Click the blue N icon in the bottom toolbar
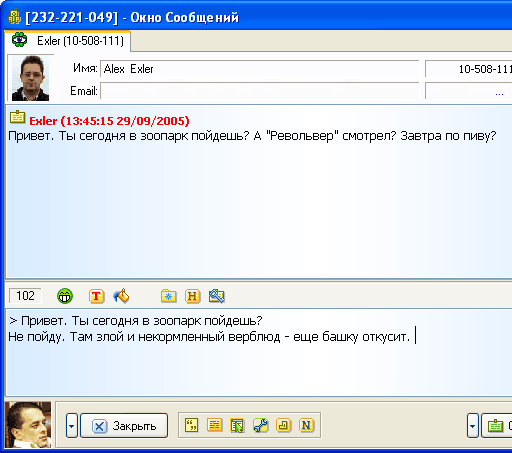Viewport: 512px width, 453px height. tap(306, 425)
